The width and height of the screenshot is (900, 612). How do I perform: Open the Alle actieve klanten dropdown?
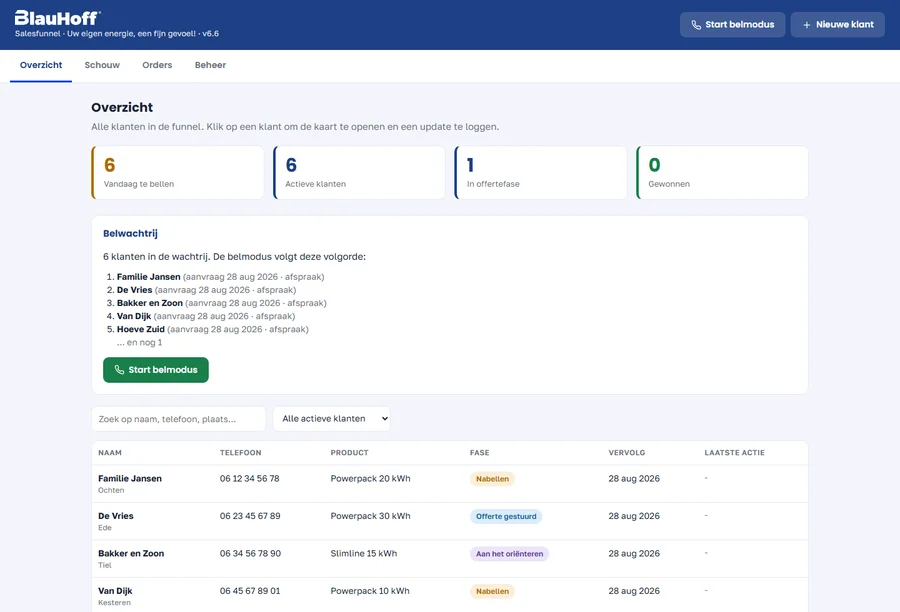point(332,419)
